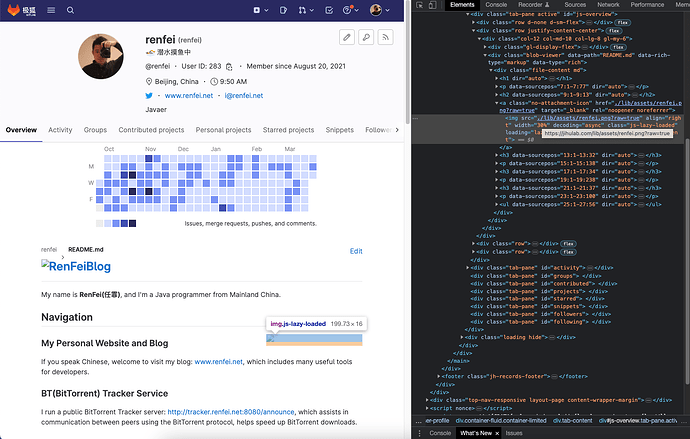This screenshot has width=690, height=439.
Task: Select the DevTools Elements tab
Action: (x=462, y=4)
